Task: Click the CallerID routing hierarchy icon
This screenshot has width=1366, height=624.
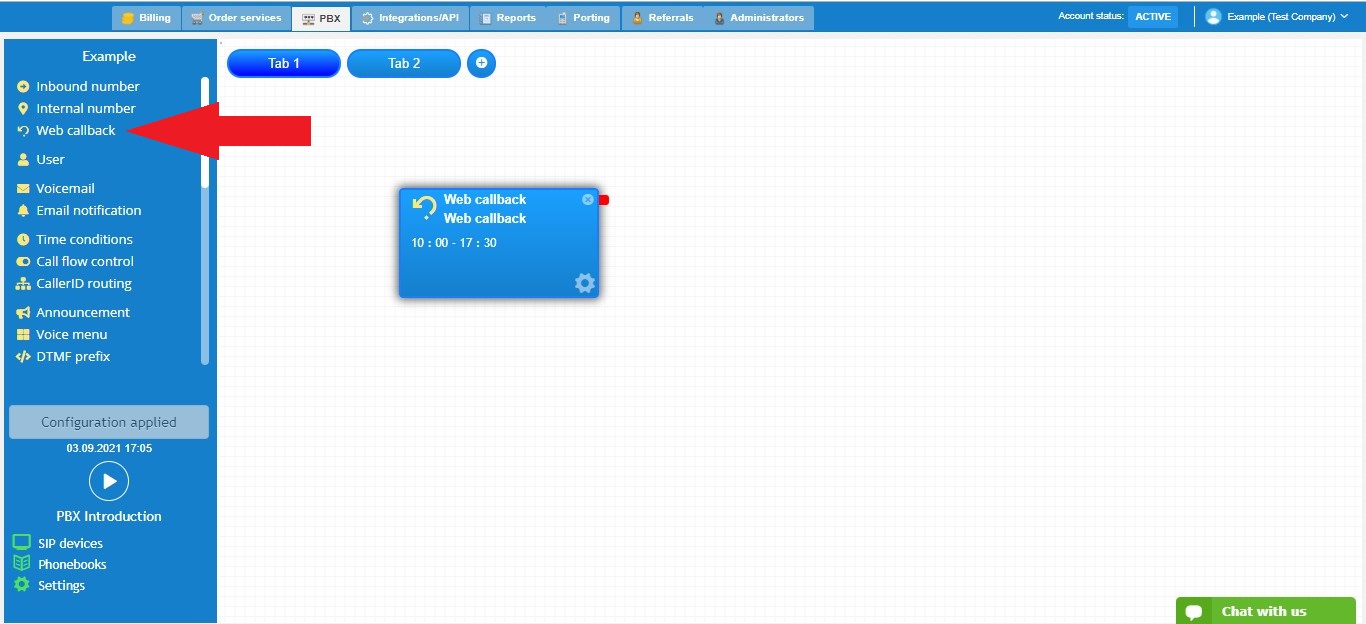Action: point(24,283)
